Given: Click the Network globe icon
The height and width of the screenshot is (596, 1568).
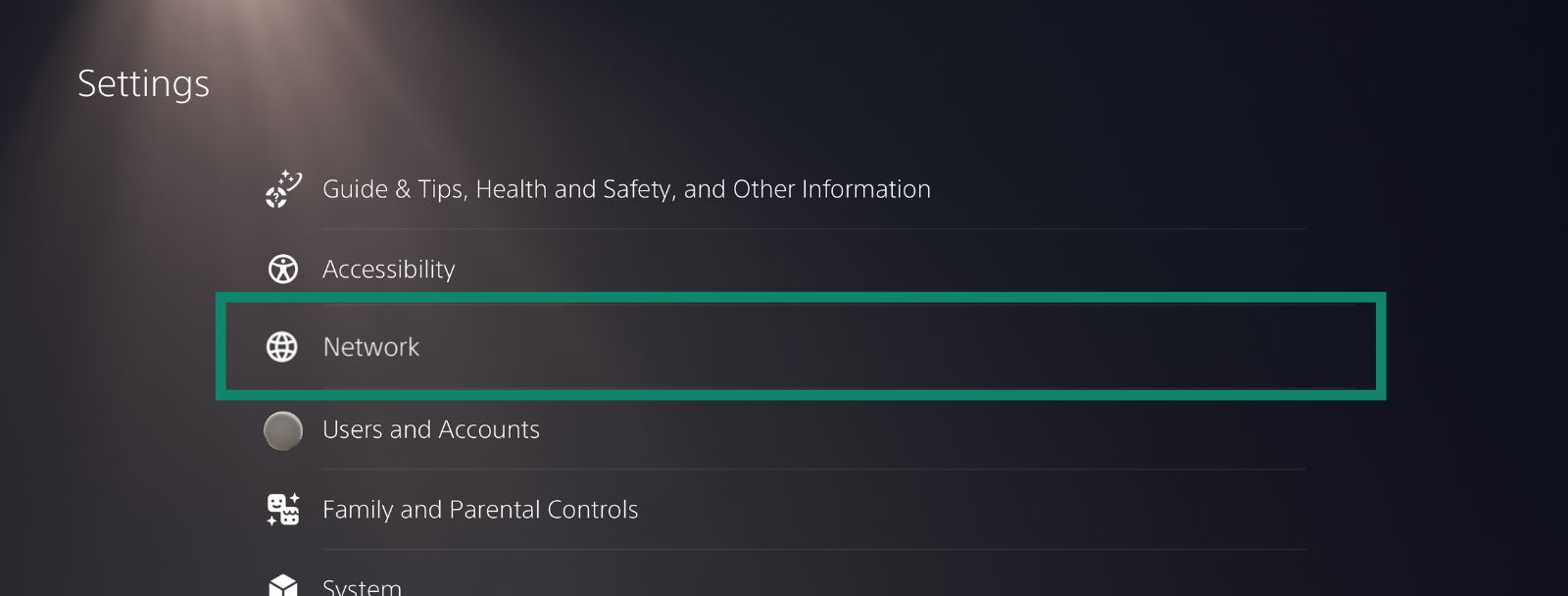Looking at the screenshot, I should pos(282,346).
